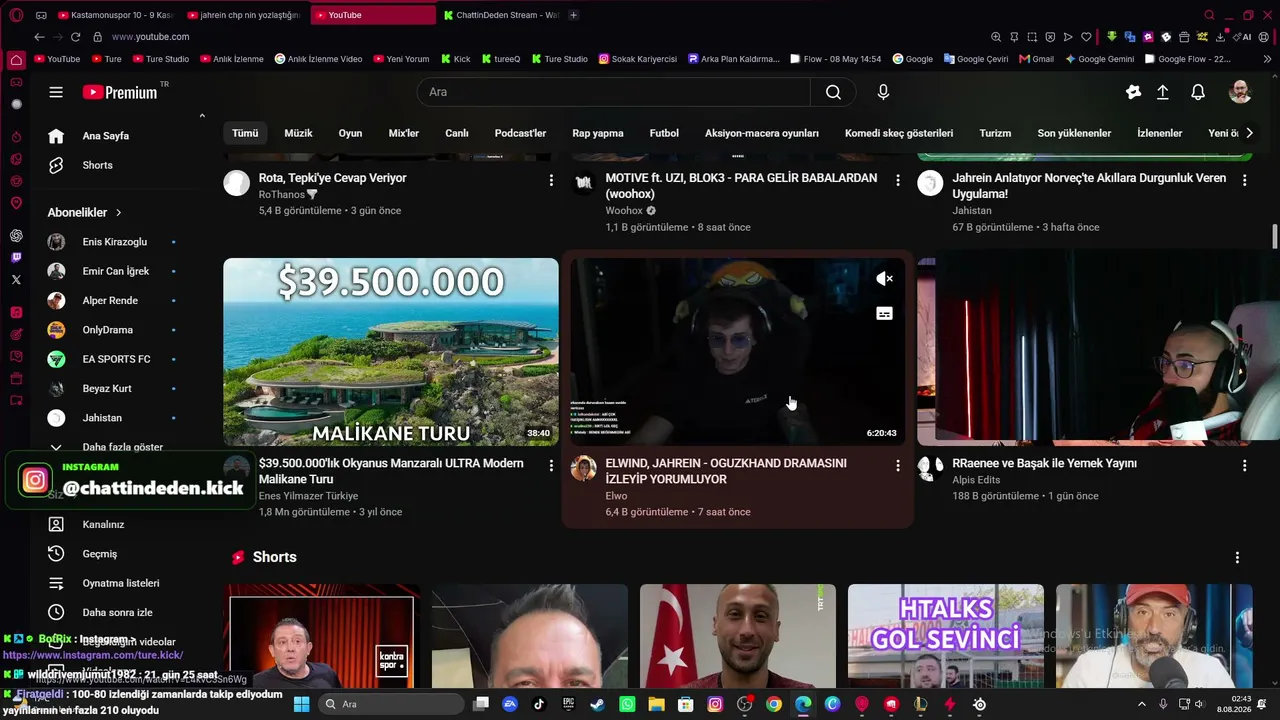The width and height of the screenshot is (1280, 720).
Task: Toggle subtitles on the ELWIND preview
Action: pos(884,313)
